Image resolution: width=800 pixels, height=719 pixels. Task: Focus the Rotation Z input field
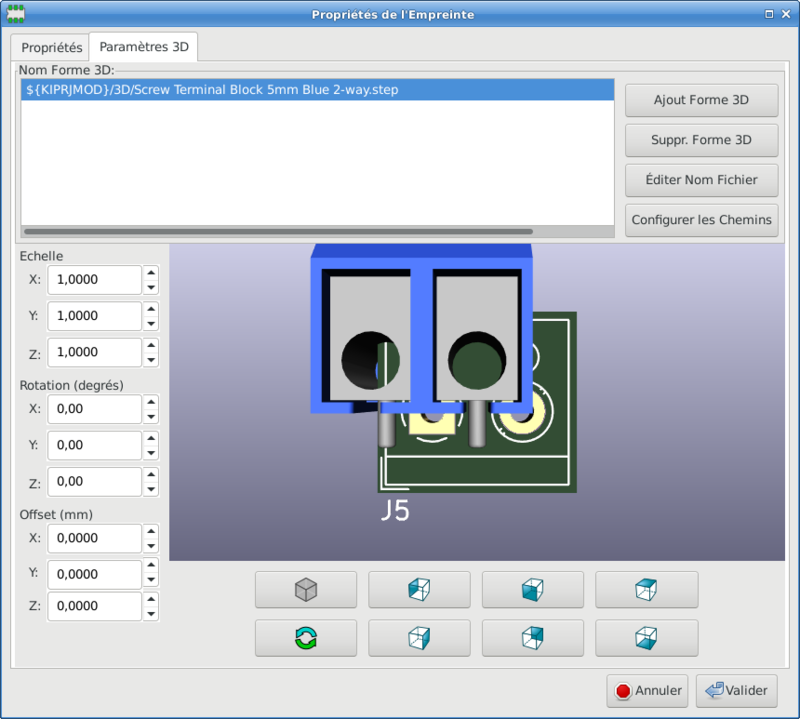[94, 481]
